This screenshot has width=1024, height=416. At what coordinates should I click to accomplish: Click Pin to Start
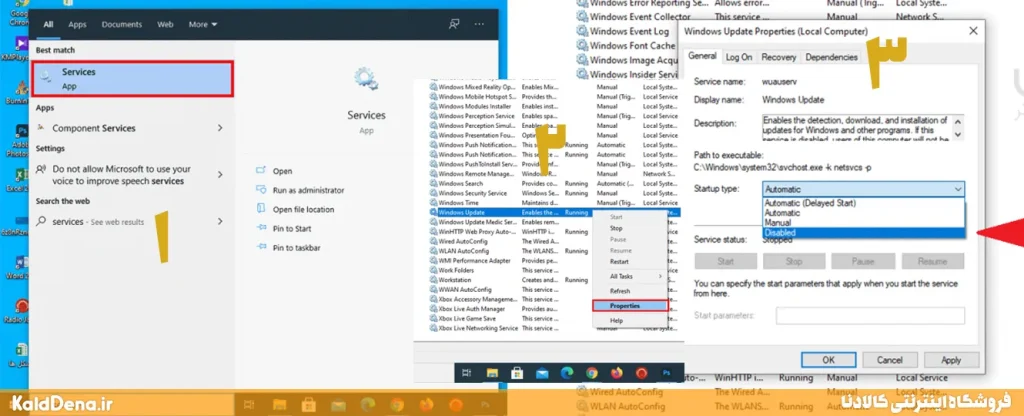[291, 229]
